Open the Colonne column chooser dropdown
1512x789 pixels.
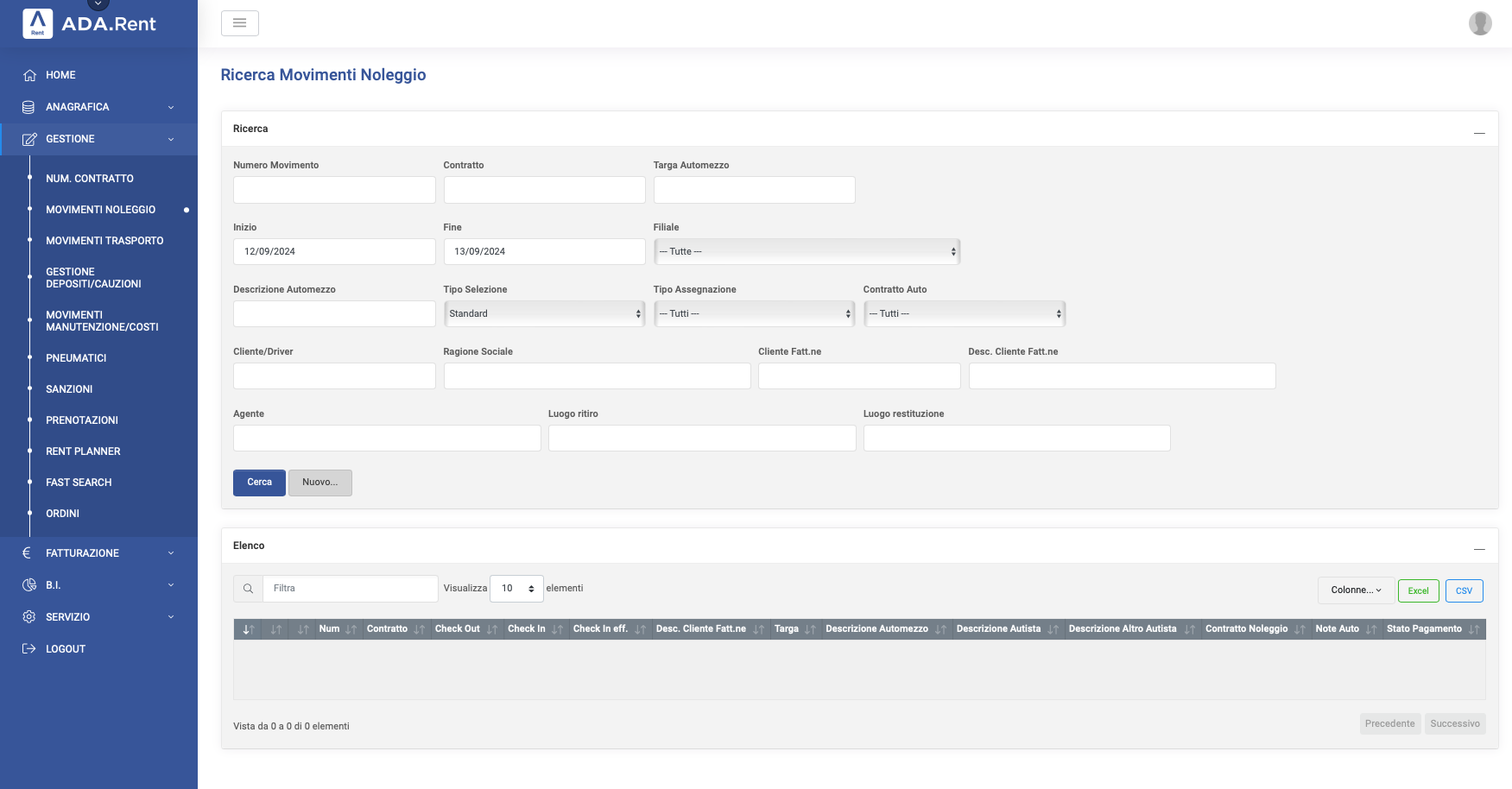point(1355,590)
